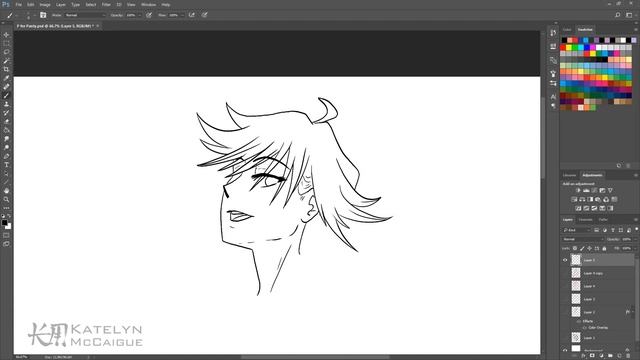Open the Window menu
Image resolution: width=640 pixels, height=360 pixels.
pos(148,4)
